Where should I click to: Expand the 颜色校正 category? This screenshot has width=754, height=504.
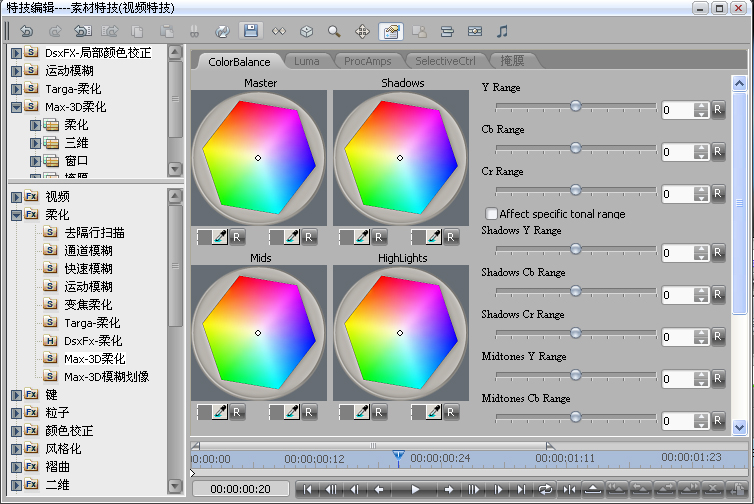(x=17, y=430)
